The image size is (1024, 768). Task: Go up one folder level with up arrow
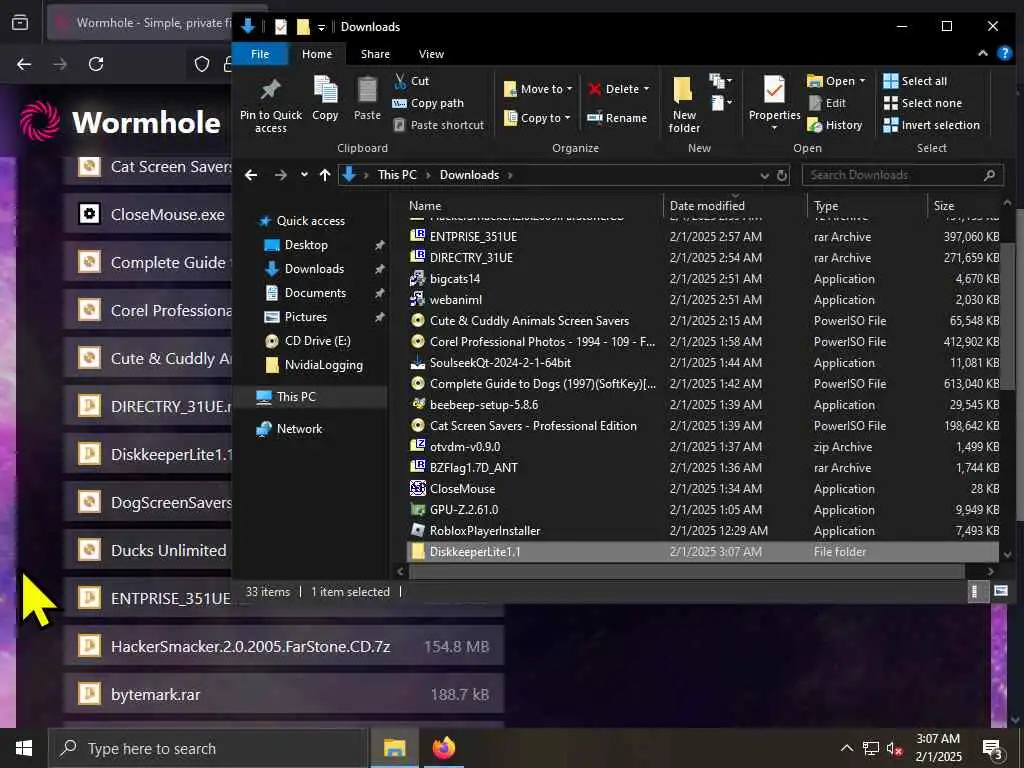[x=325, y=175]
